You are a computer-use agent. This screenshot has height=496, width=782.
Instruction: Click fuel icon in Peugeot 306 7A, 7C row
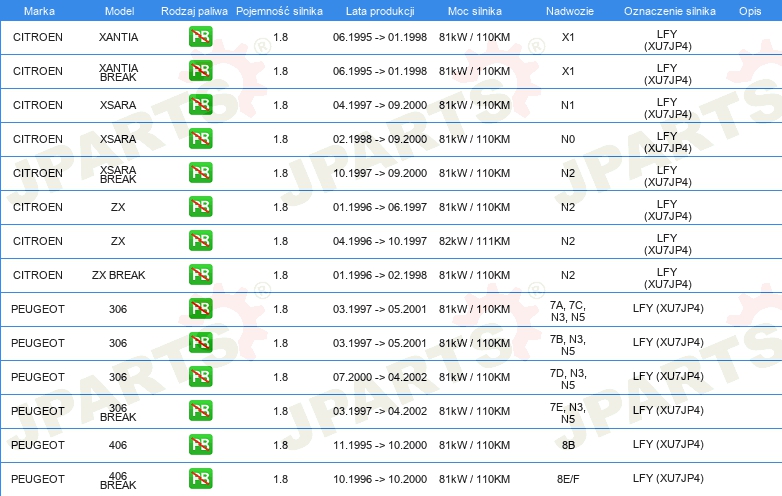click(x=200, y=309)
